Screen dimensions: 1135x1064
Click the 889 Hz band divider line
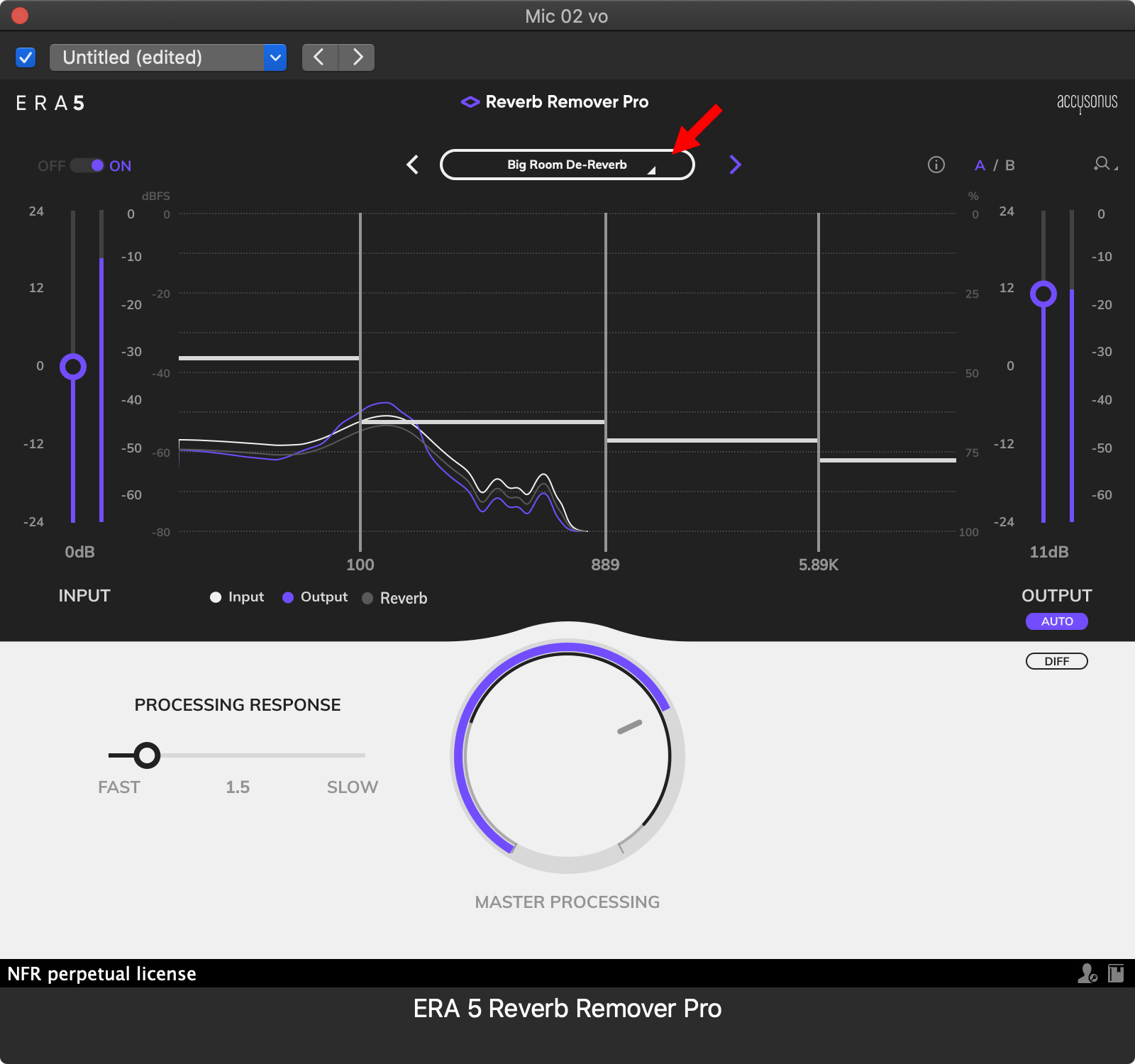(x=606, y=382)
